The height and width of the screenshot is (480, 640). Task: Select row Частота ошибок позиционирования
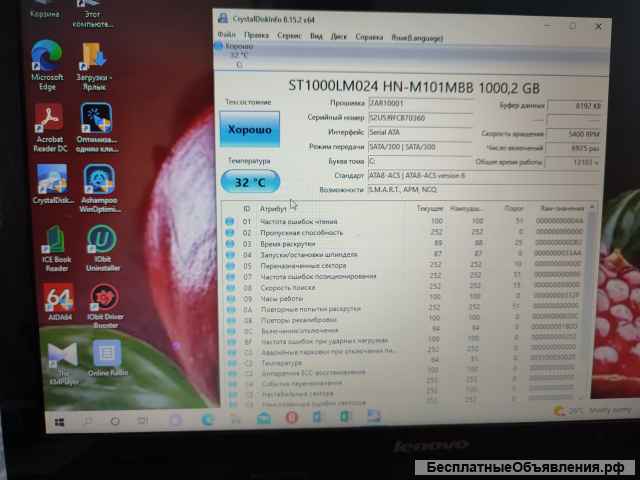(405, 276)
